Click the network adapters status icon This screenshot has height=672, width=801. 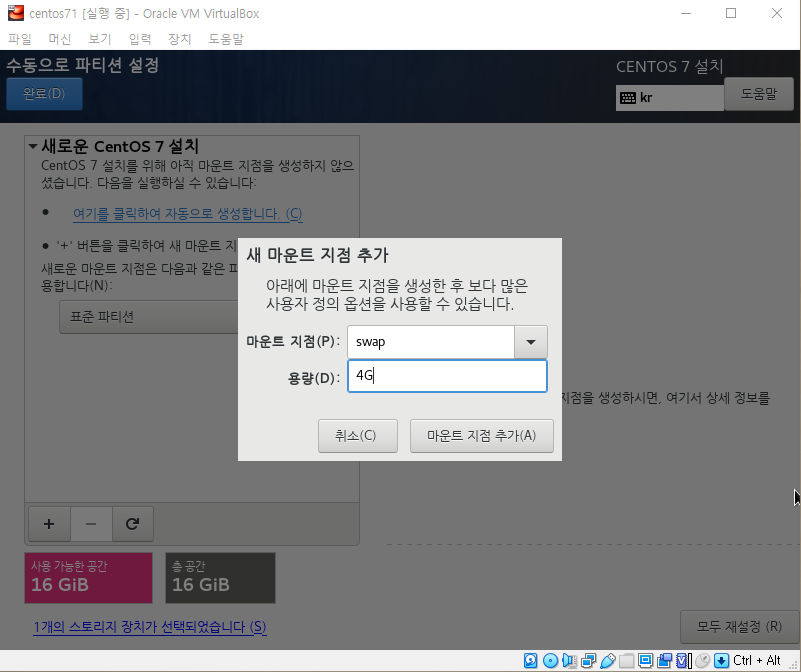point(588,660)
